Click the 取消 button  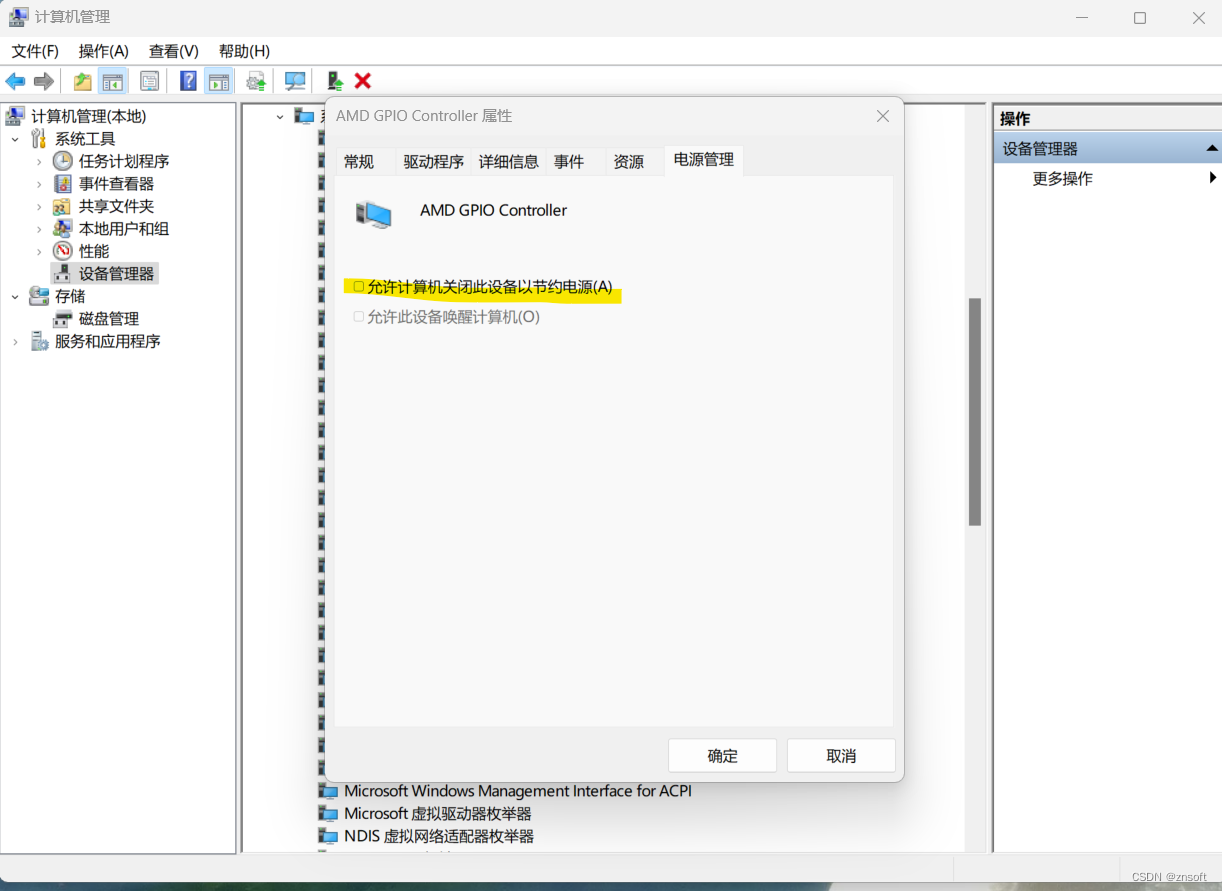(x=841, y=756)
